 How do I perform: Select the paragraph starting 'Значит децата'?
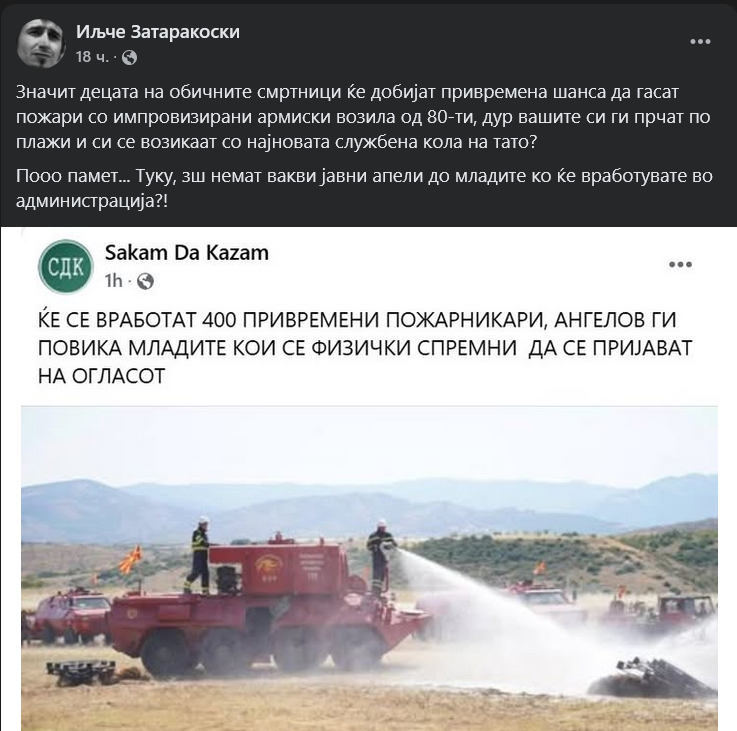(363, 117)
